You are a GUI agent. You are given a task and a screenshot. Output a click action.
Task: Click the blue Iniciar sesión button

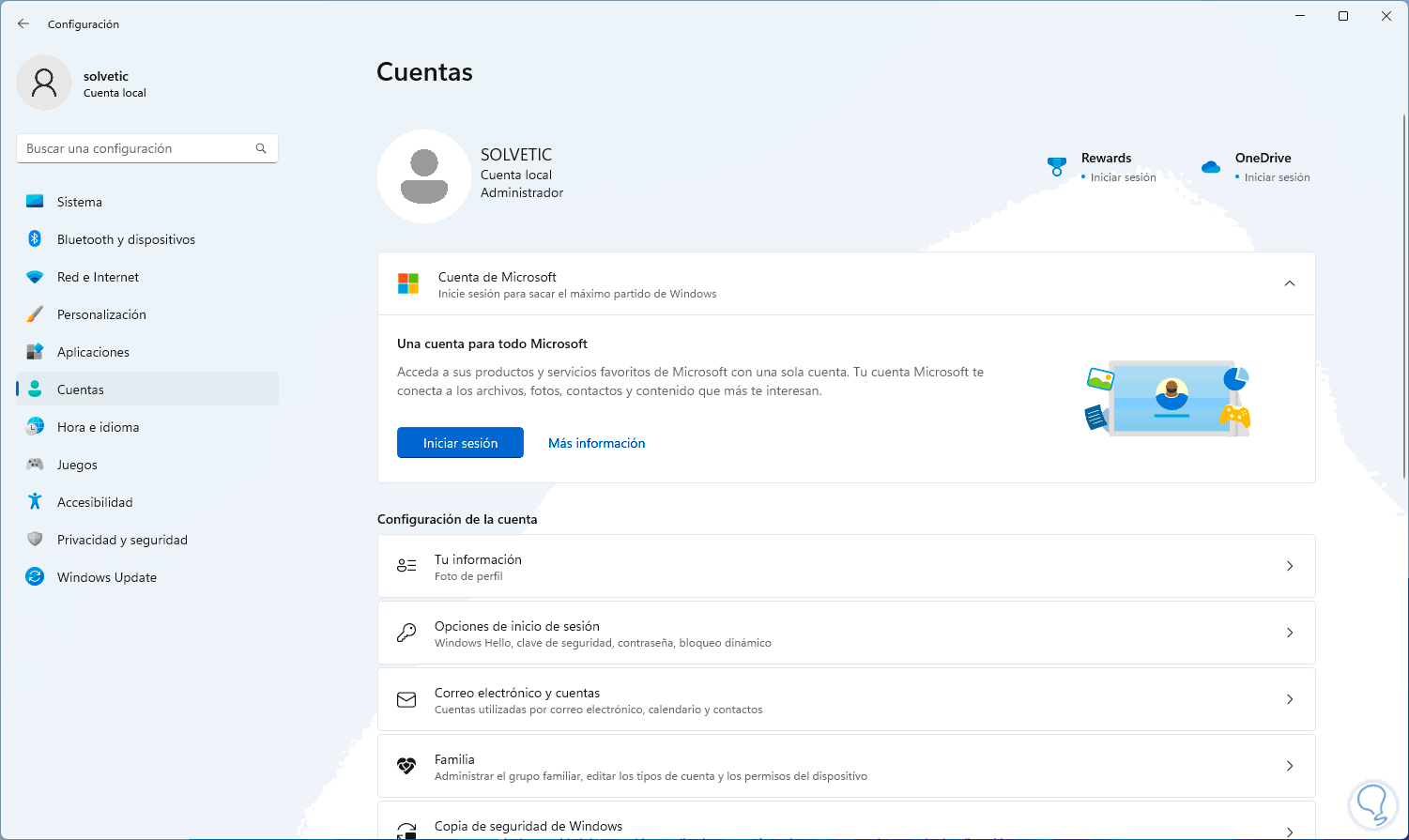coord(460,443)
